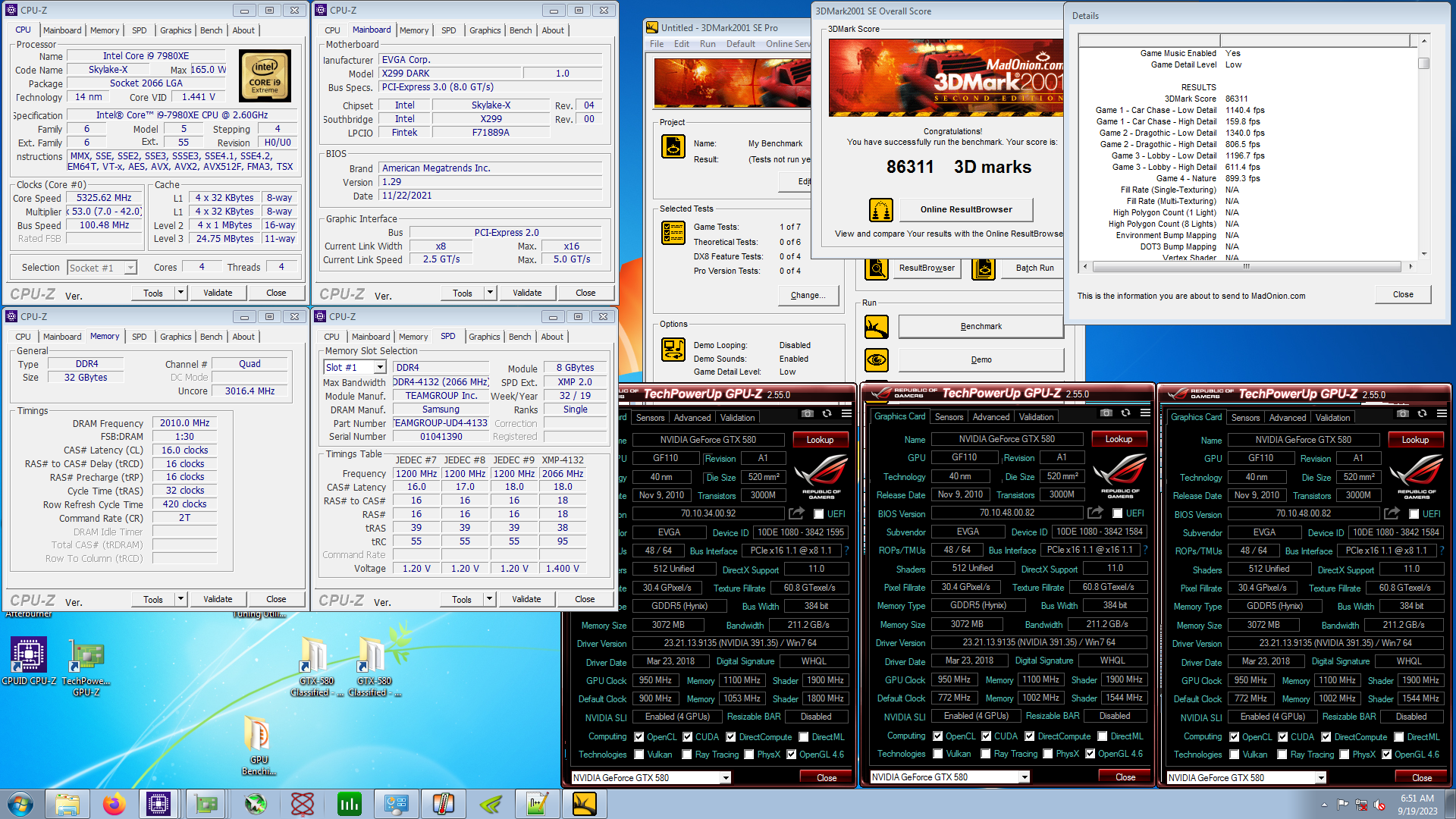The width and height of the screenshot is (1456, 819).
Task: Click the CPU-Z icon in the taskbar
Action: click(158, 804)
